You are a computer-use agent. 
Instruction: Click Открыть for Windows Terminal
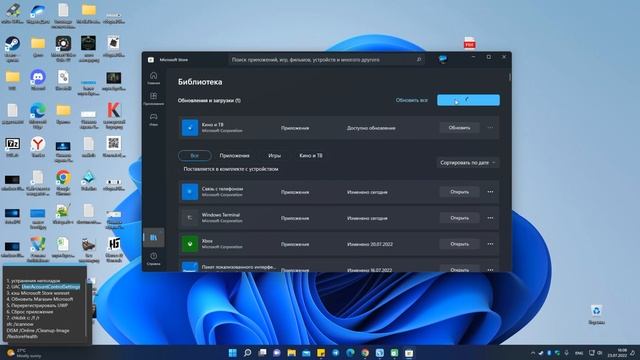coord(459,218)
